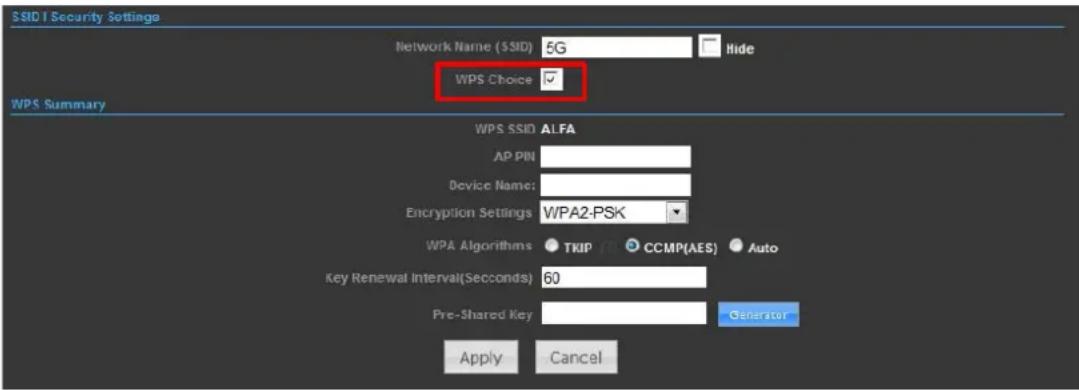Click the AP PIN input field
This screenshot has height=390, width=1079.
616,157
